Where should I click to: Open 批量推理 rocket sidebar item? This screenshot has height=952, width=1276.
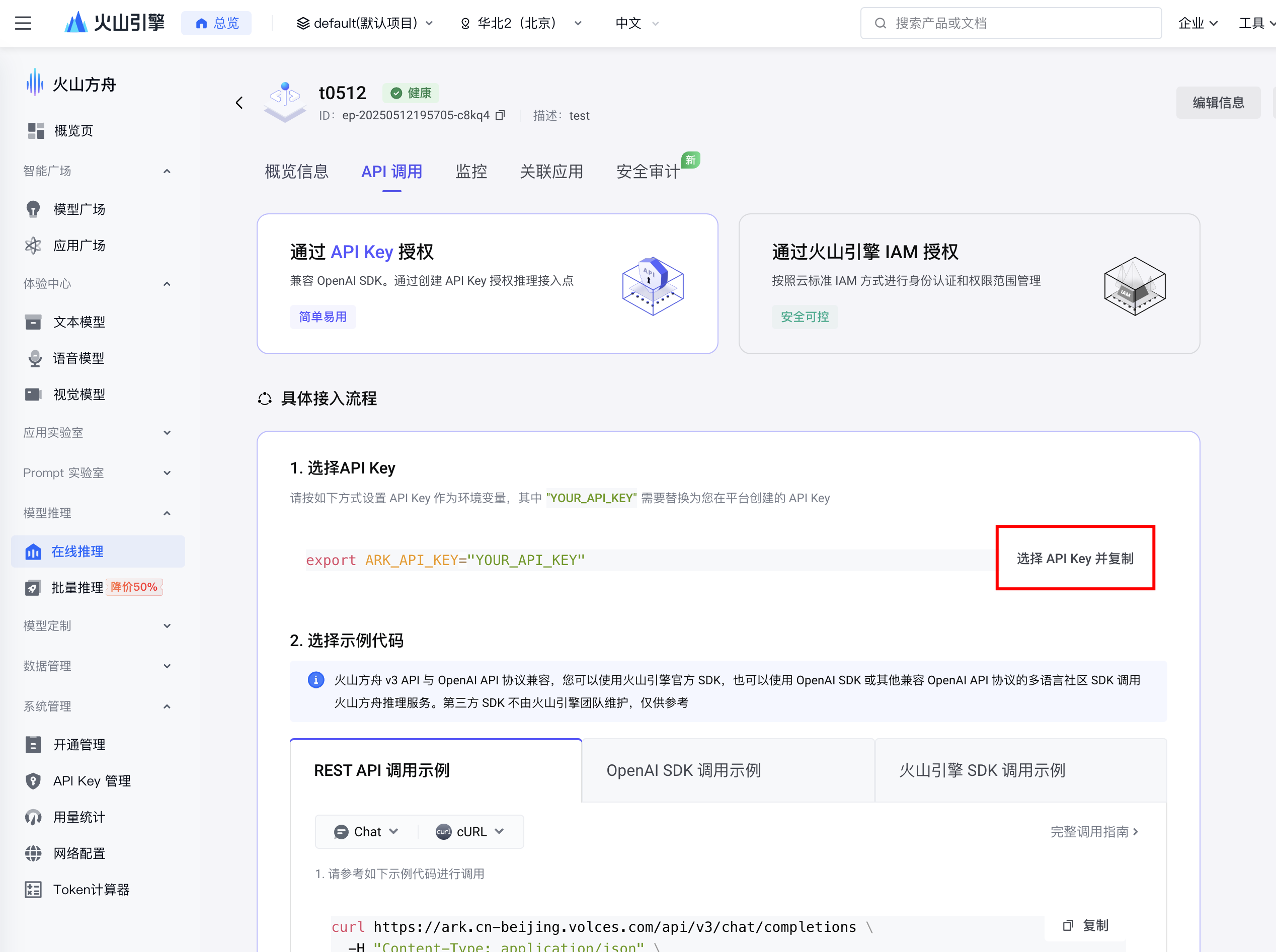[x=77, y=587]
